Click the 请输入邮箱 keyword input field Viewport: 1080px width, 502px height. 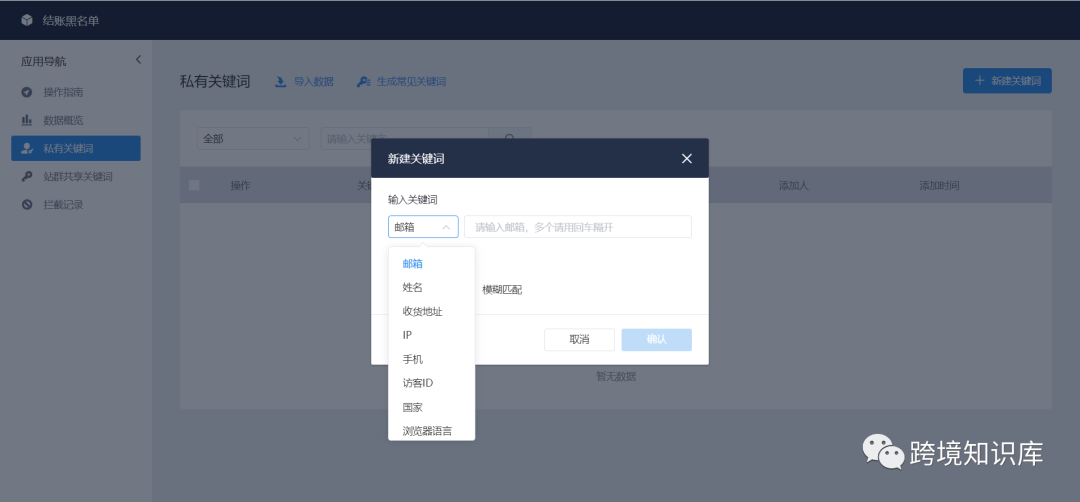tap(578, 227)
